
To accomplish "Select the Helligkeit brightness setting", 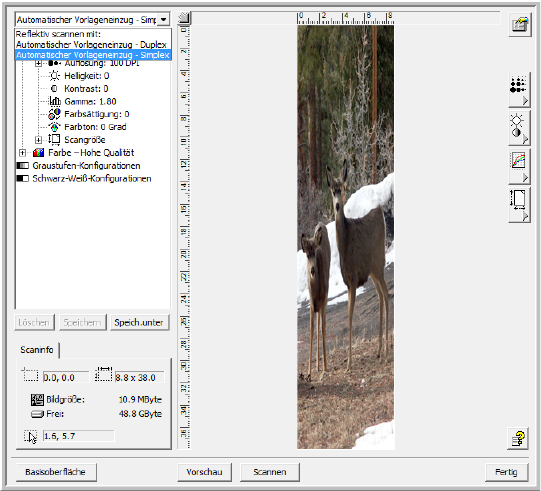I will 87,76.
